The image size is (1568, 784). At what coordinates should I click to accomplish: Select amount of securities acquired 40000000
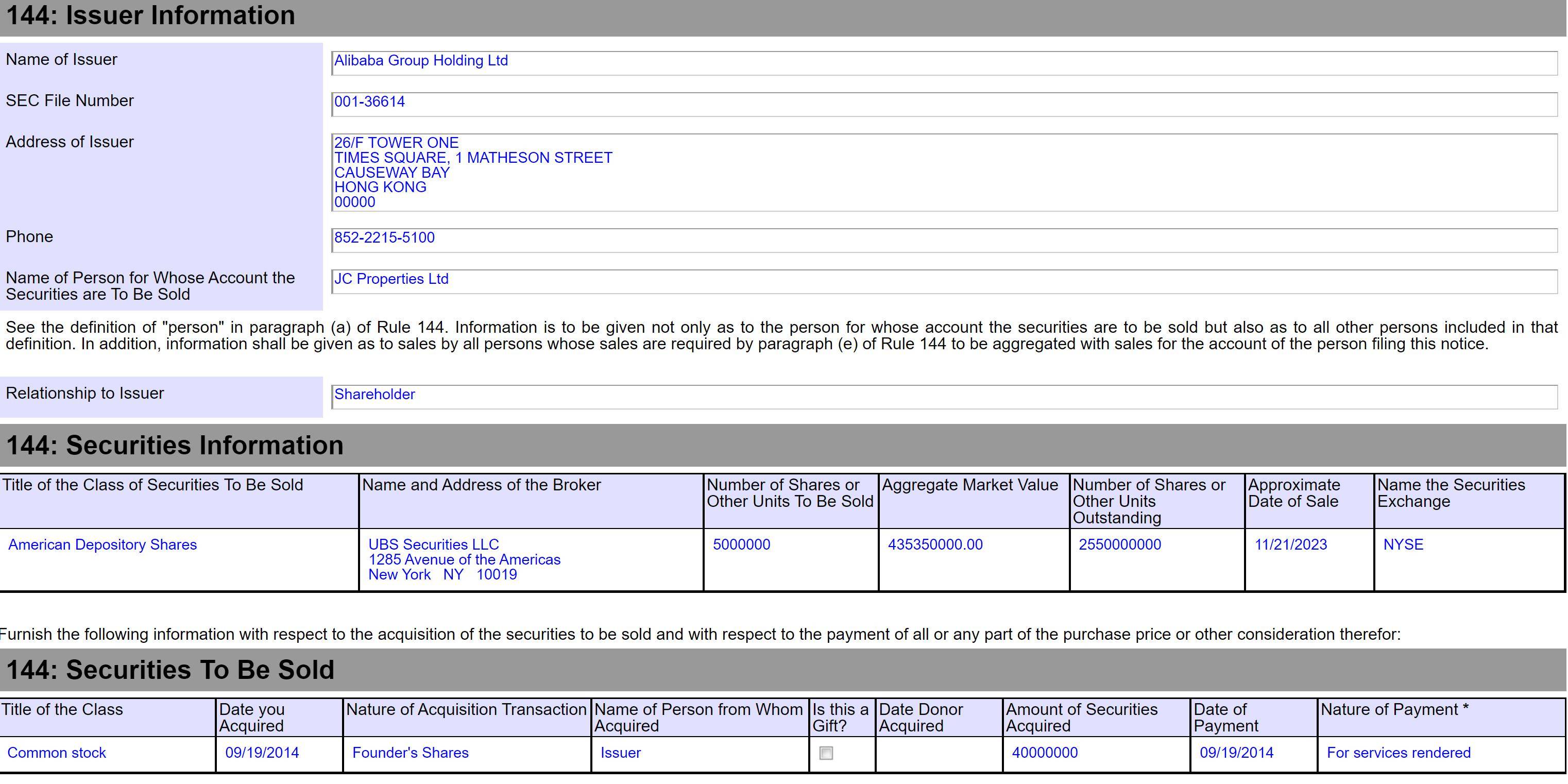coord(1045,753)
